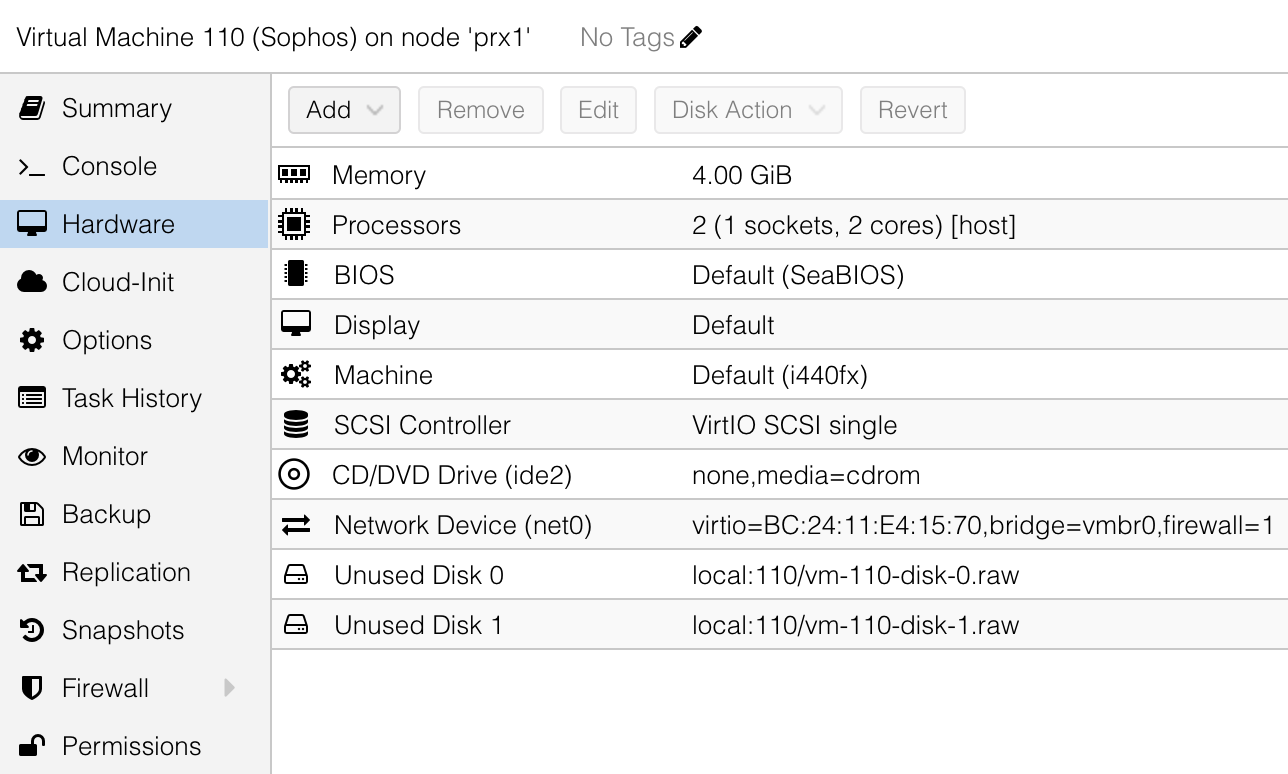Open the Add hardware dropdown

point(344,110)
